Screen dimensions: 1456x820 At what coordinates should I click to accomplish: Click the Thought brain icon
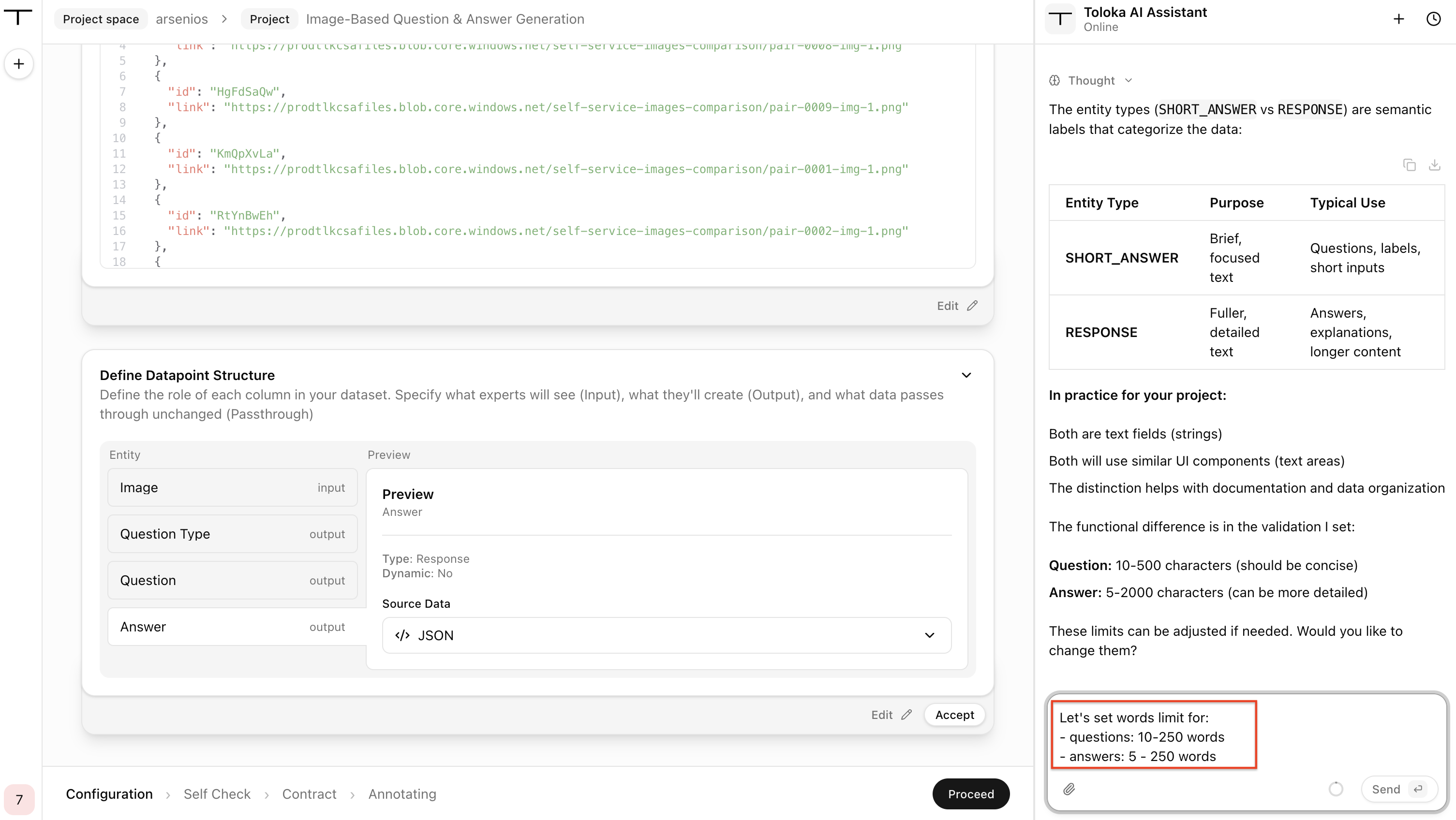point(1055,80)
